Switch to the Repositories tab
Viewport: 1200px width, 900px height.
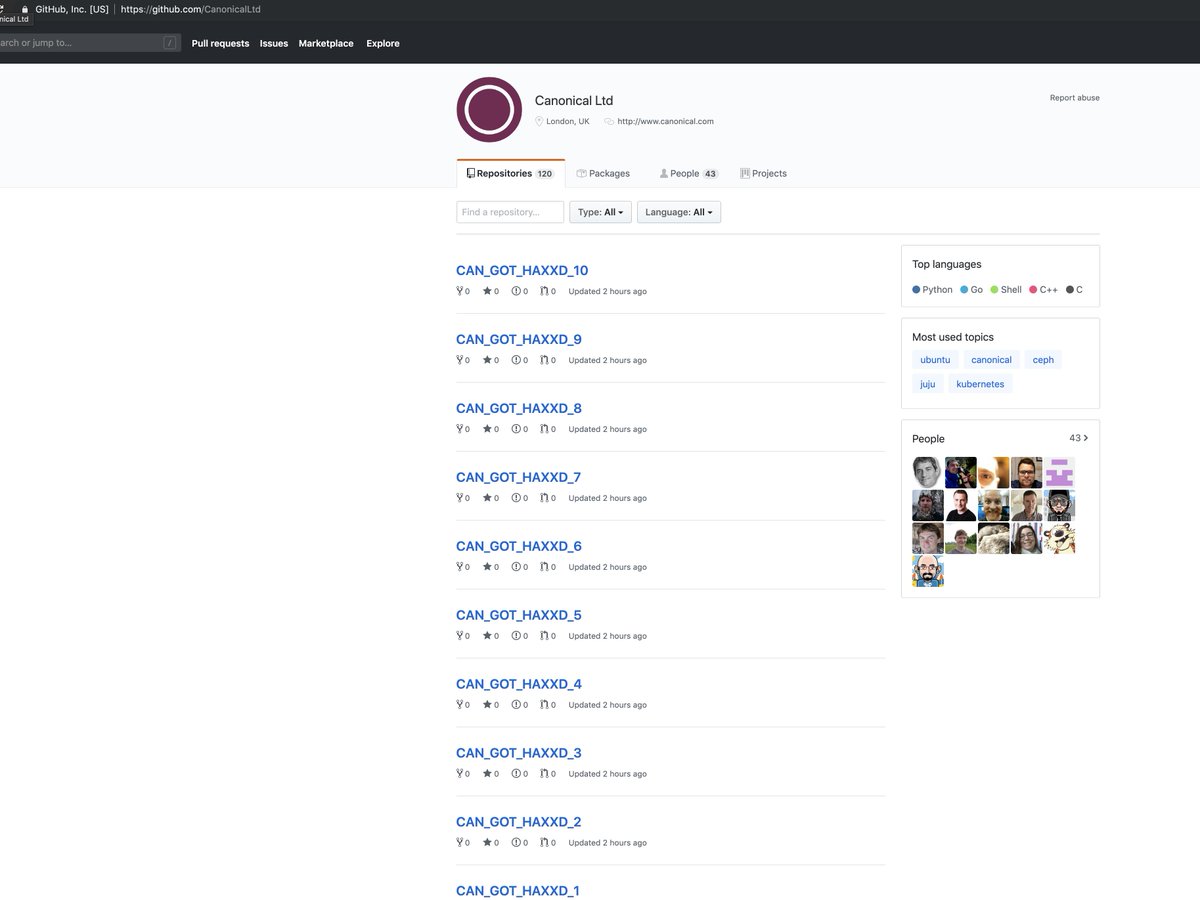[x=510, y=174]
